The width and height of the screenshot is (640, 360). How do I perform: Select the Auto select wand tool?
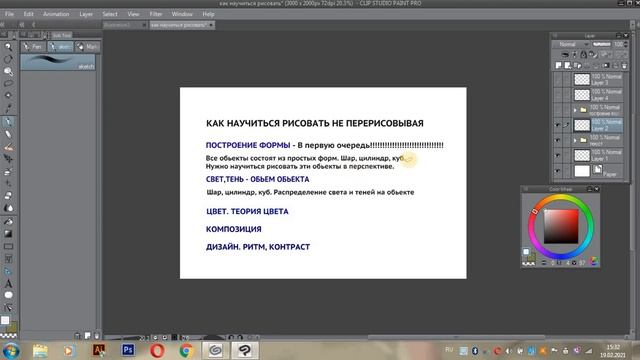point(8,96)
